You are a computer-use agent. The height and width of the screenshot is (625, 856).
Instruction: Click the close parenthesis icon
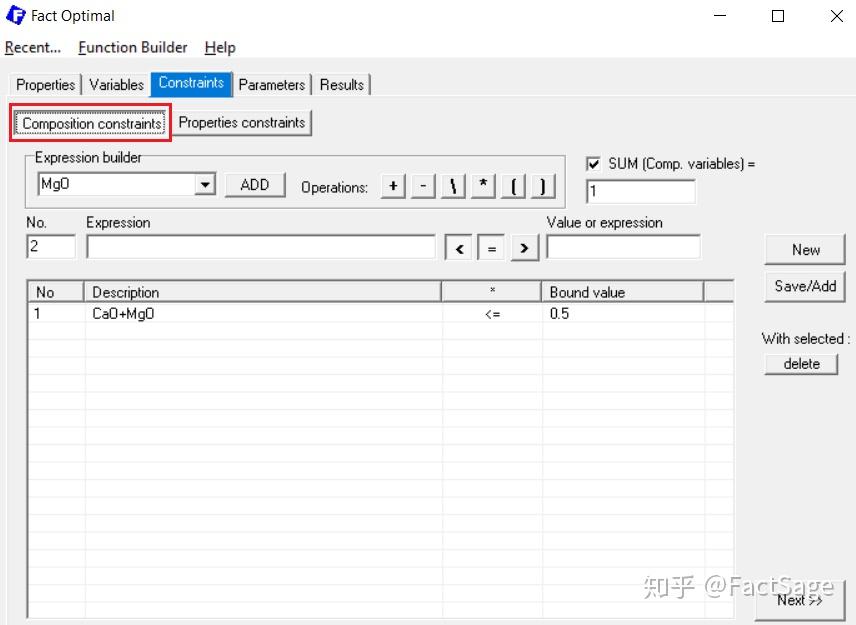543,186
